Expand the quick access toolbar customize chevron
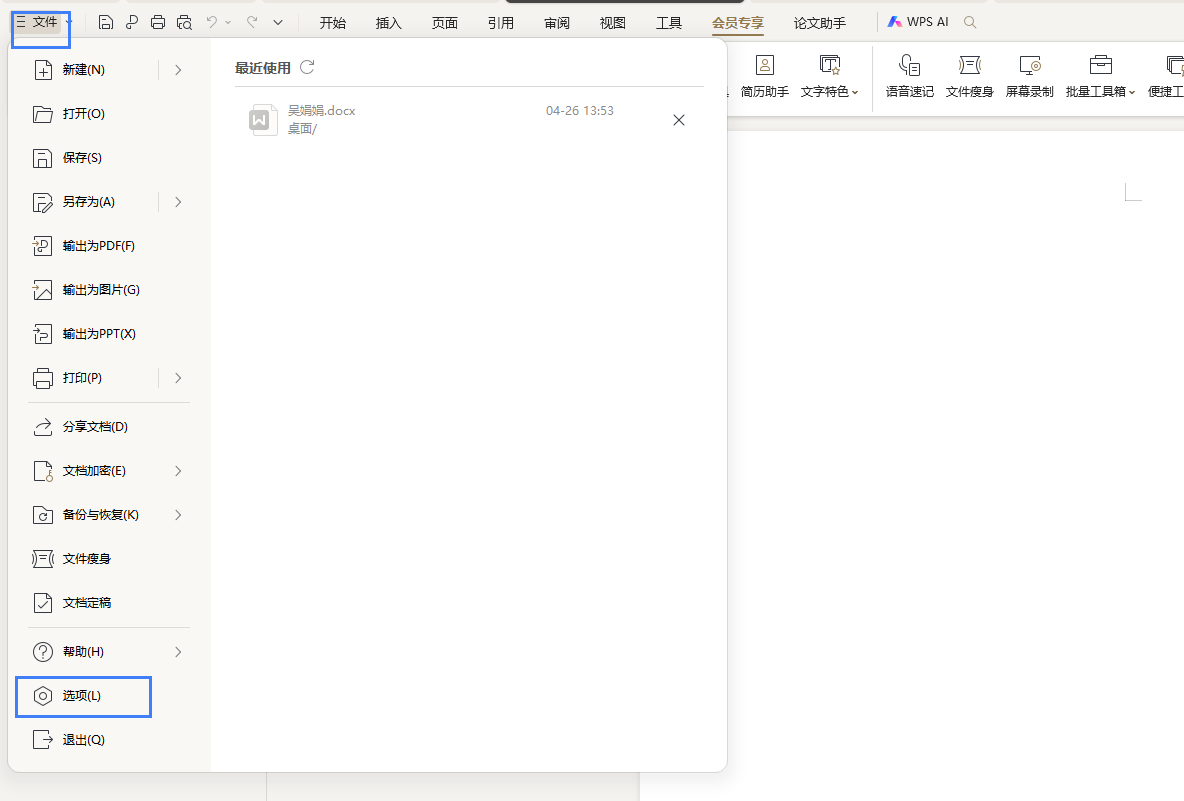 click(278, 23)
